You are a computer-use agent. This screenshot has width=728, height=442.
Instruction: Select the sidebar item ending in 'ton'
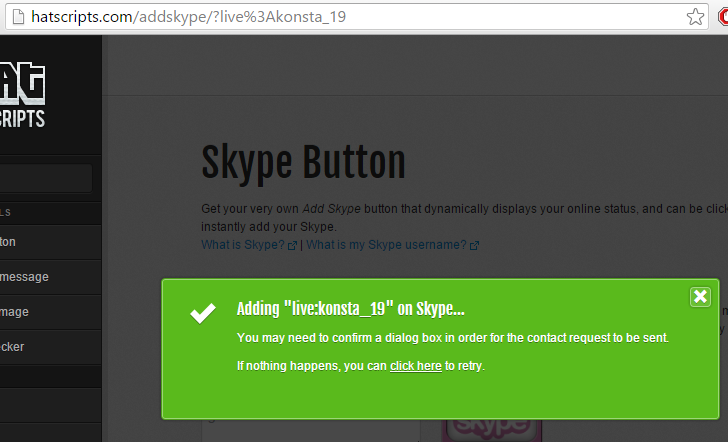51,242
